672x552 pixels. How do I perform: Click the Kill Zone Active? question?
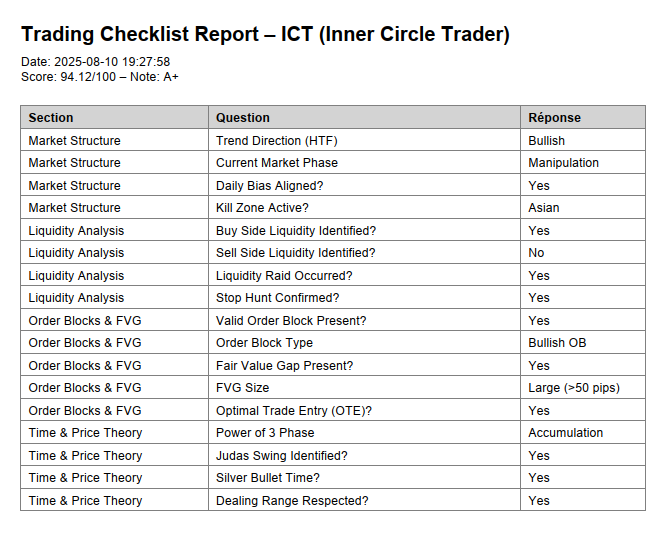click(262, 208)
